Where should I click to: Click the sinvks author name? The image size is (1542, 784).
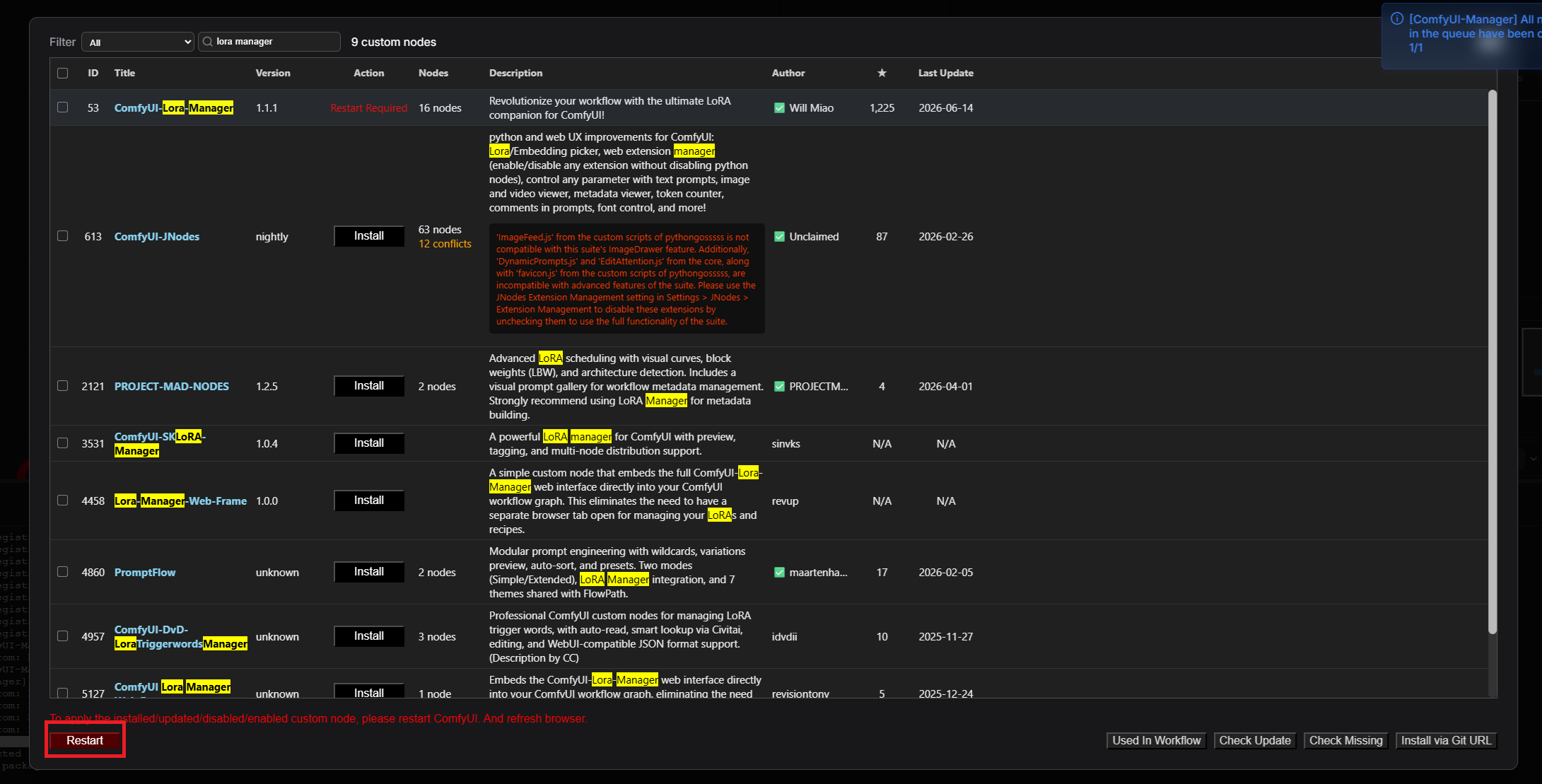click(786, 444)
